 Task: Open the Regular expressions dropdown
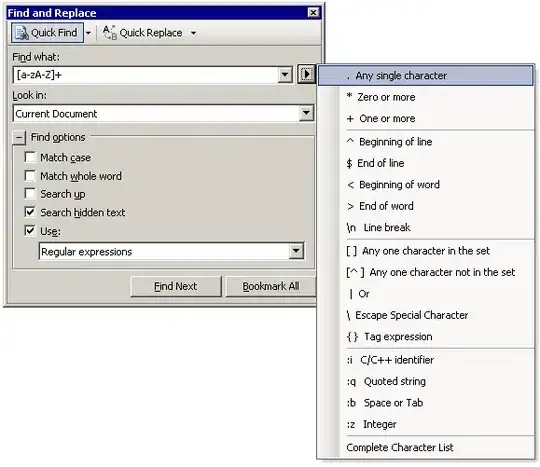pos(296,251)
